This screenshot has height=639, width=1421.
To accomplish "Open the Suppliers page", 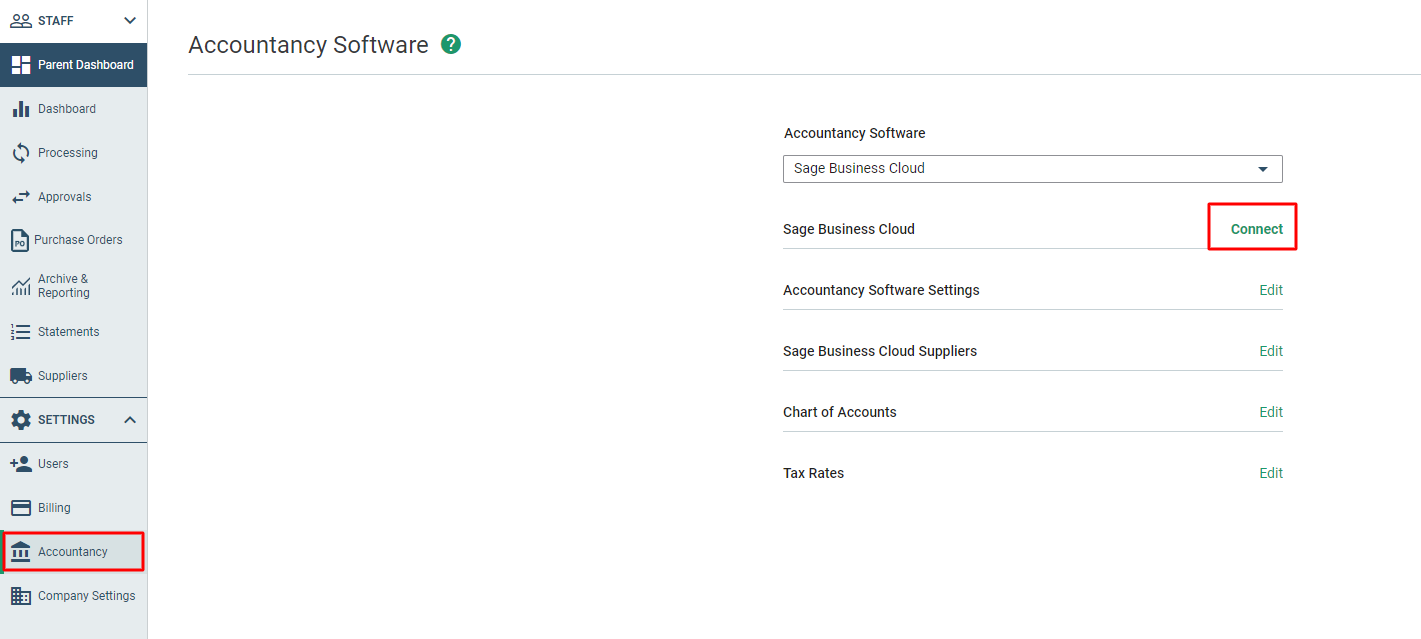I will pos(74,376).
